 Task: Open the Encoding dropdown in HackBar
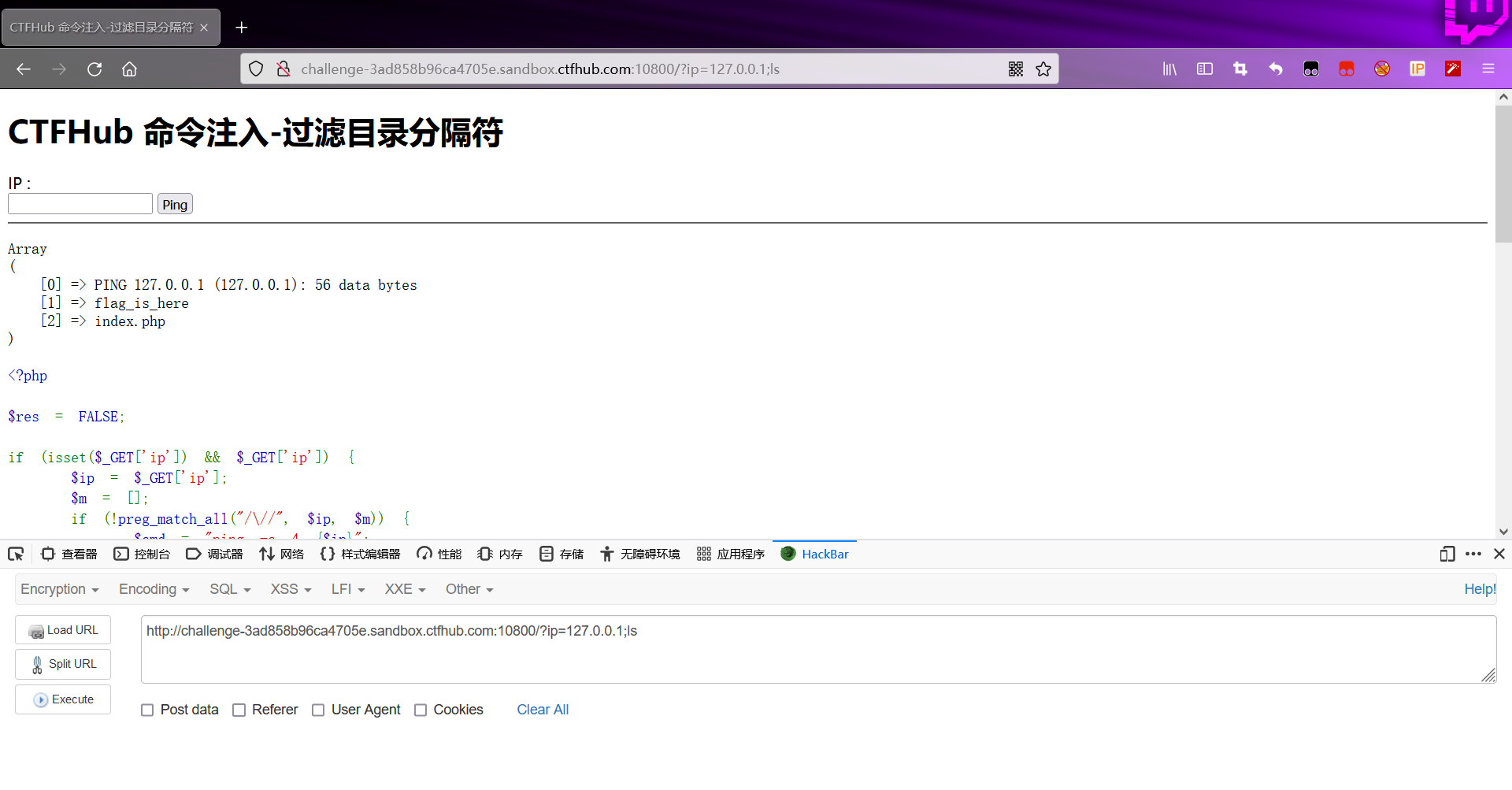152,589
